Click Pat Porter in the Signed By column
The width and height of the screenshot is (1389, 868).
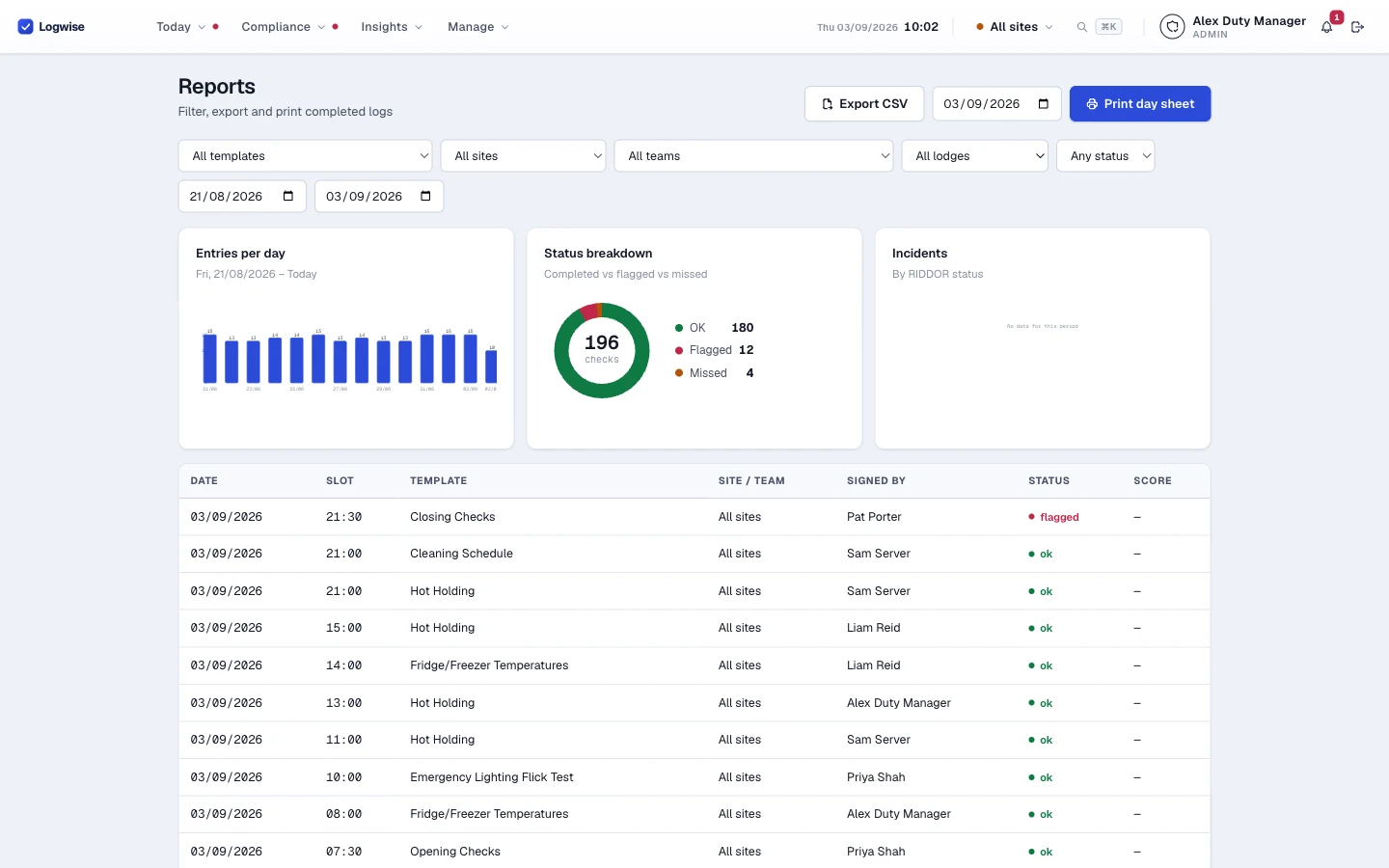pos(874,517)
